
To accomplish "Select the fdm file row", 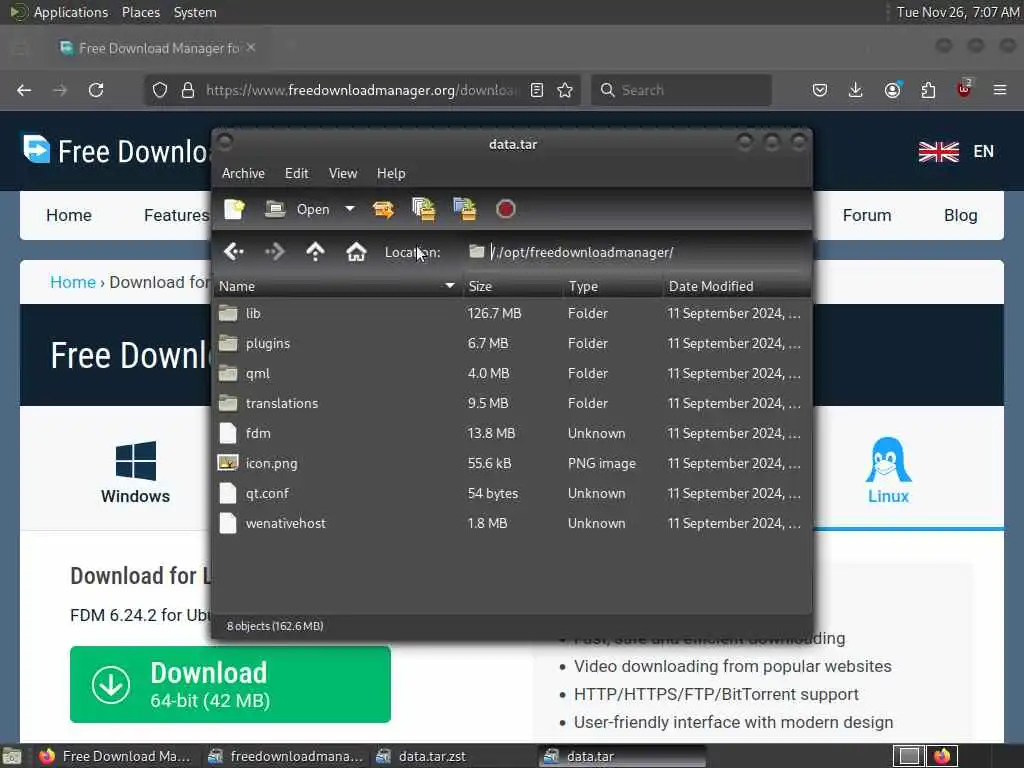I will (x=512, y=434).
